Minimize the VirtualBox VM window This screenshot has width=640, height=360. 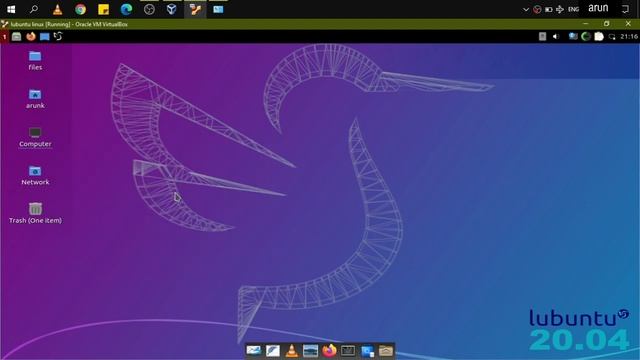coord(585,24)
